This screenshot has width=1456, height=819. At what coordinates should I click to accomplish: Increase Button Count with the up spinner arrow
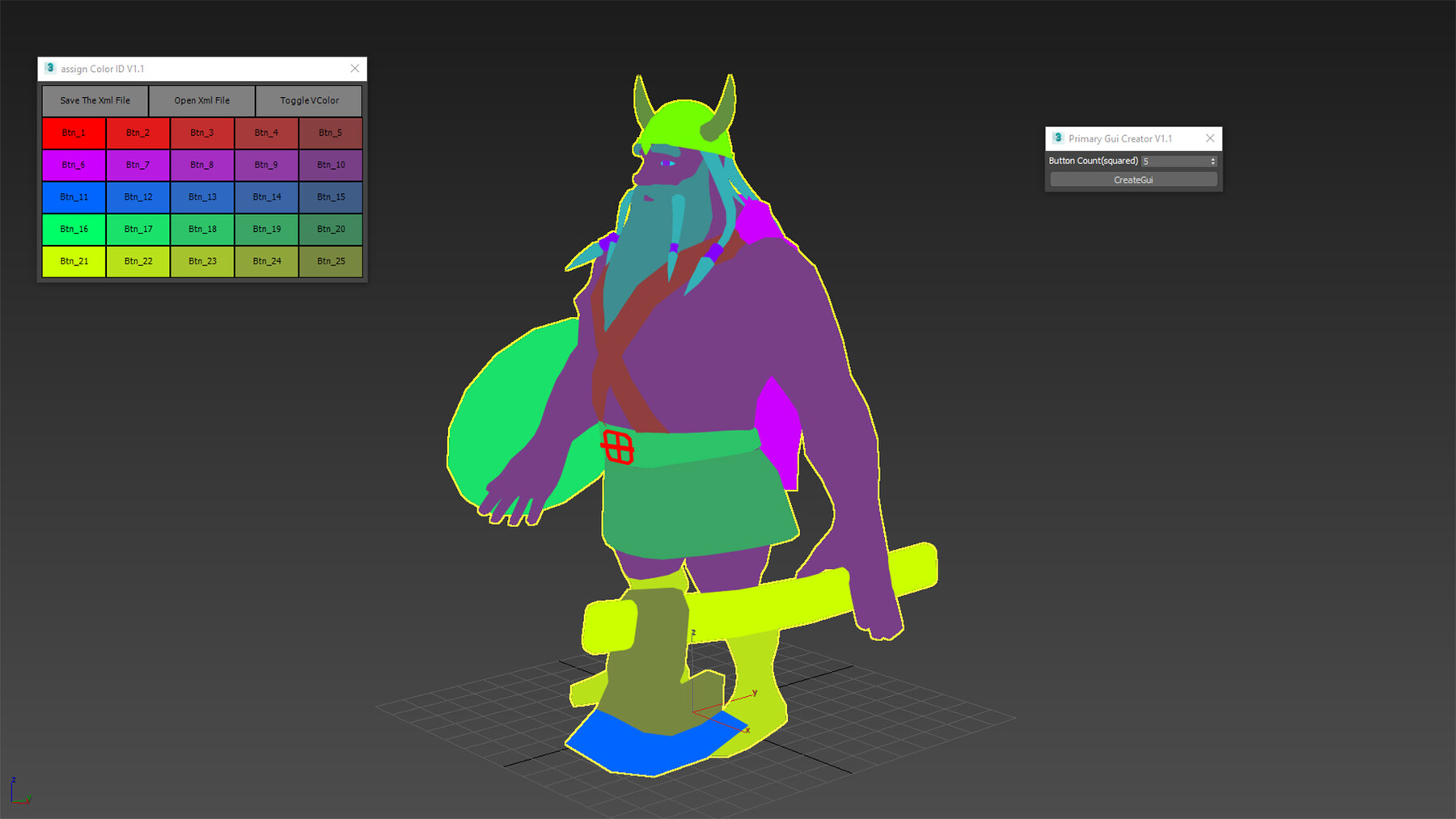(1213, 158)
